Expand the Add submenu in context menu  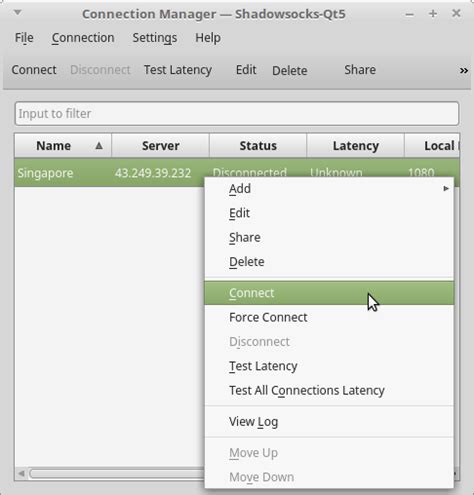tap(329, 189)
